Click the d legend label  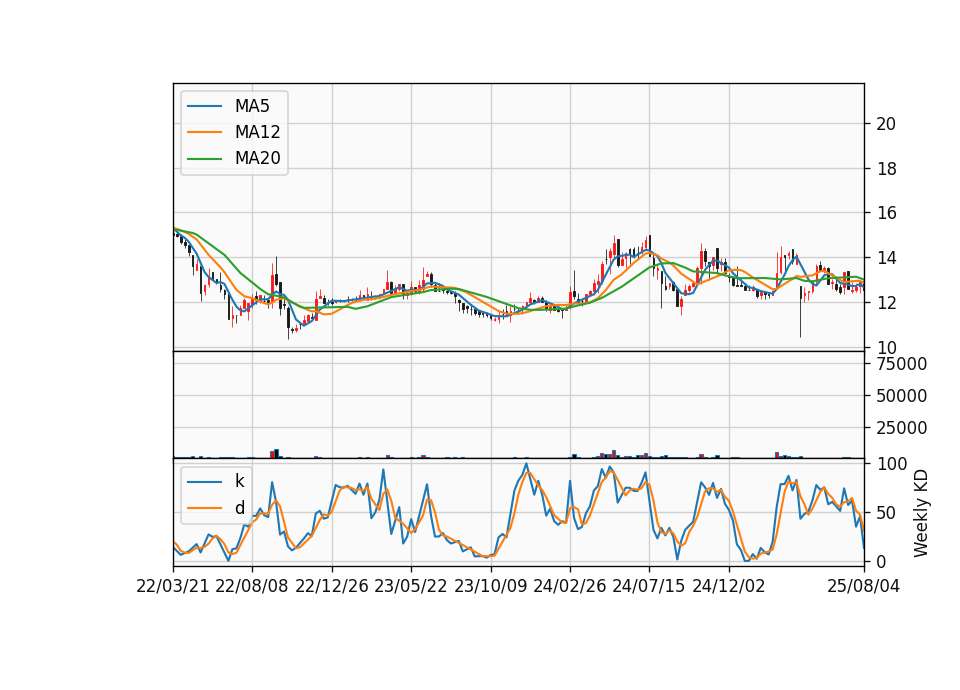pos(239,508)
